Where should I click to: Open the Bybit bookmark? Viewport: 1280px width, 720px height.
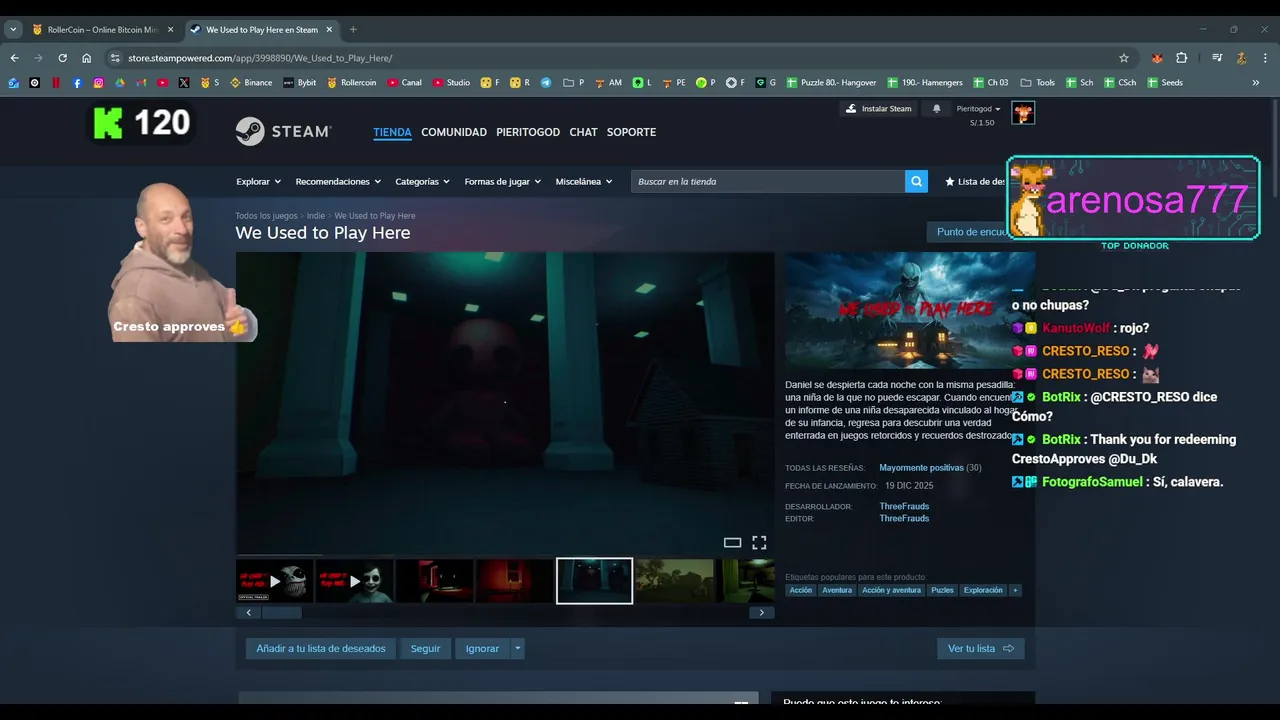[x=300, y=83]
